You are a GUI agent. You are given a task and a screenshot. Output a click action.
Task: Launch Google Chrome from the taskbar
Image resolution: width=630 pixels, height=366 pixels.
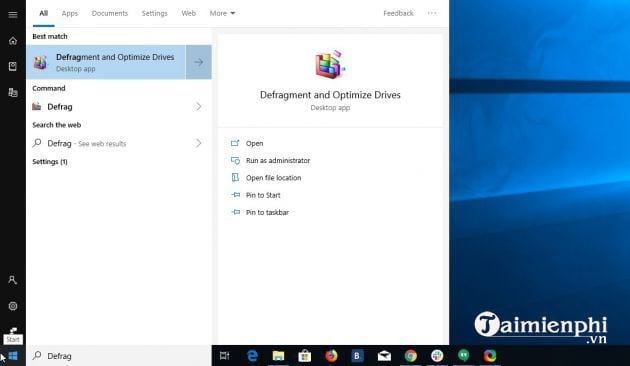pos(411,356)
